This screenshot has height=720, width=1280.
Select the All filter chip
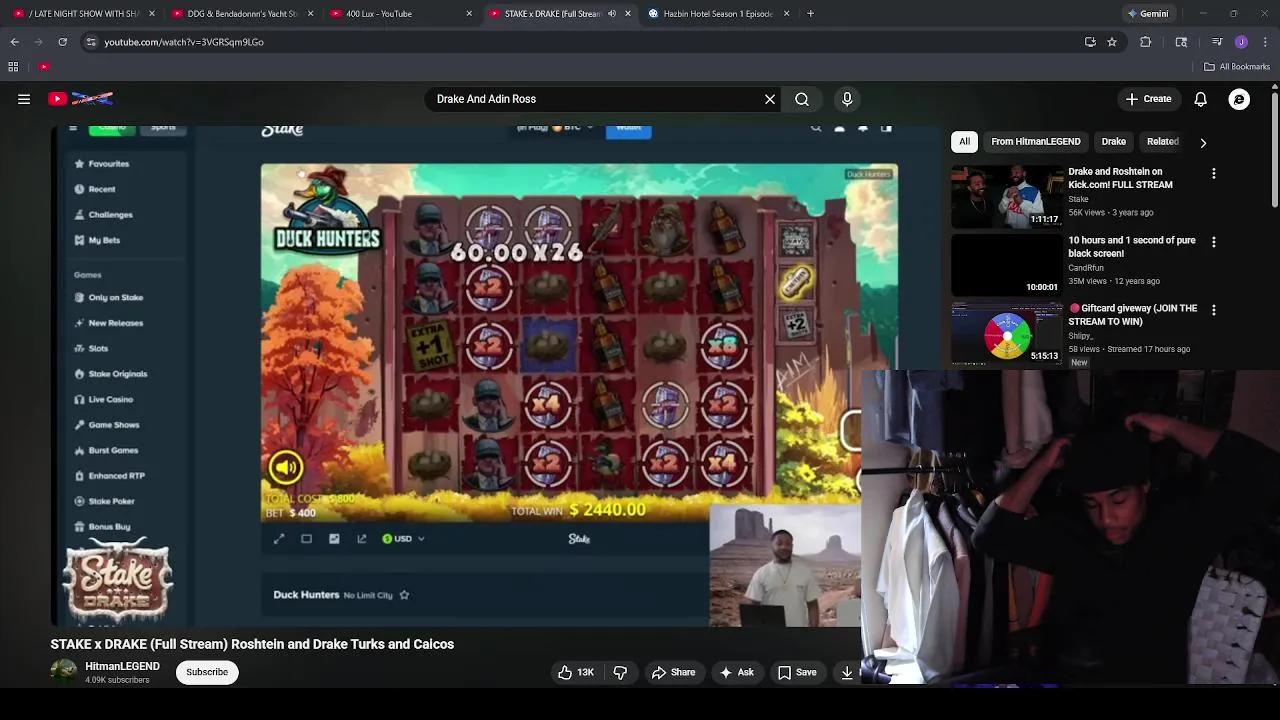(x=964, y=142)
